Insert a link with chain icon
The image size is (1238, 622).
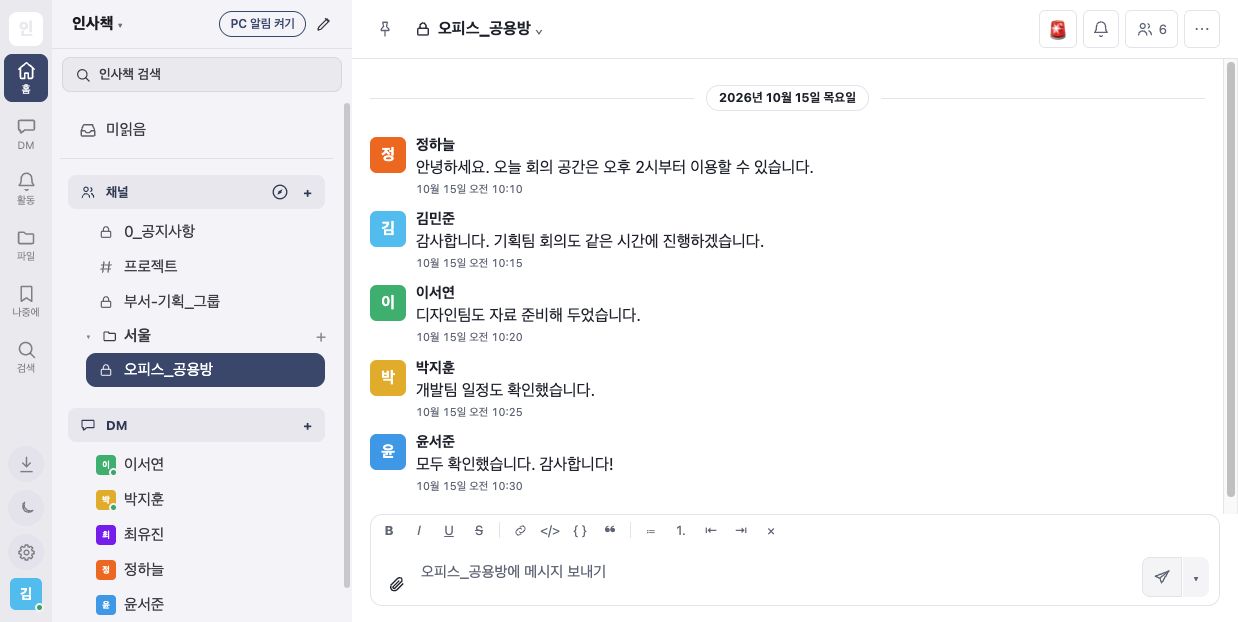click(x=520, y=531)
